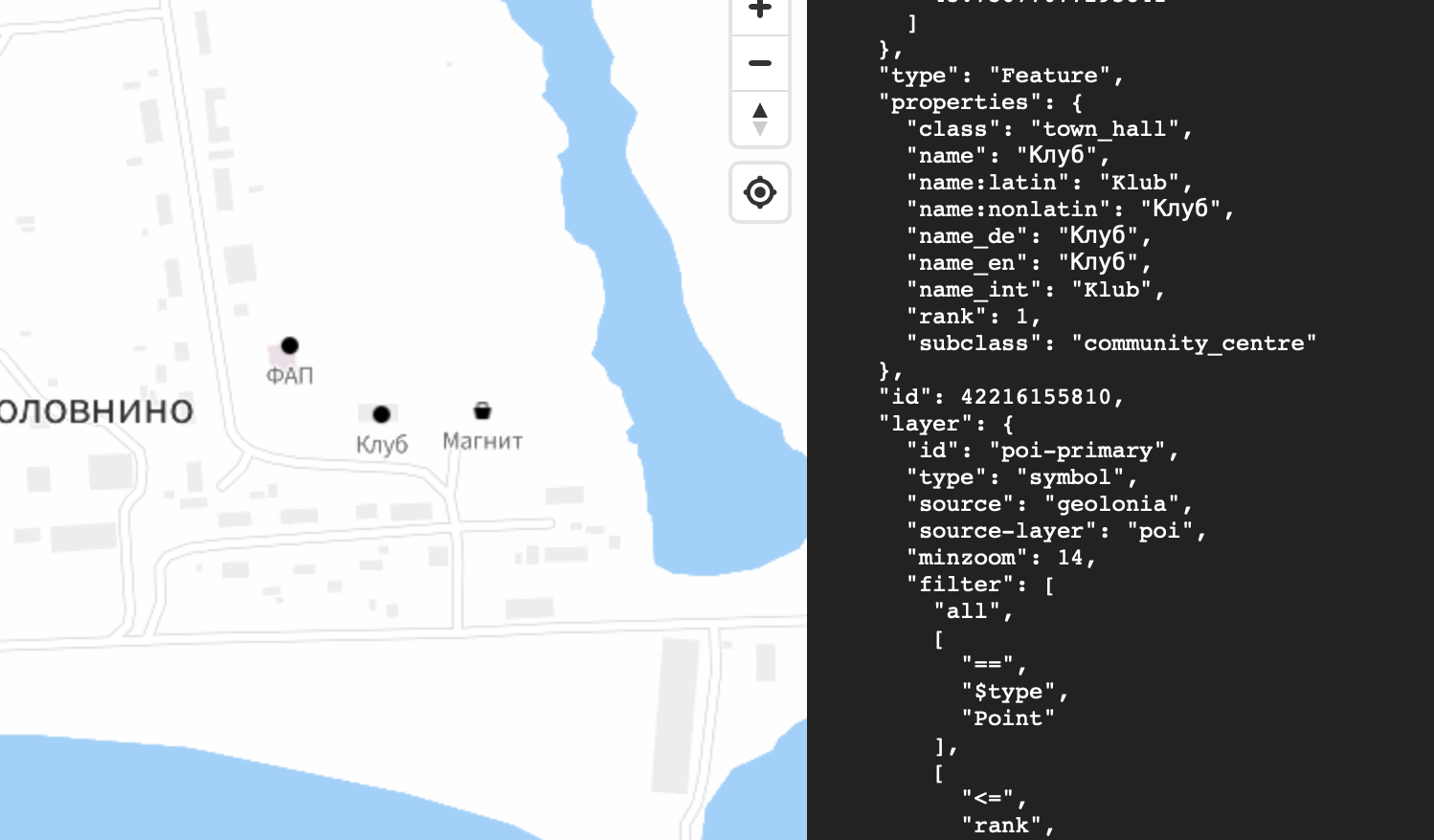The height and width of the screenshot is (840, 1434).
Task: Click the pitch-down arrow on the tilt control
Action: pos(759,125)
